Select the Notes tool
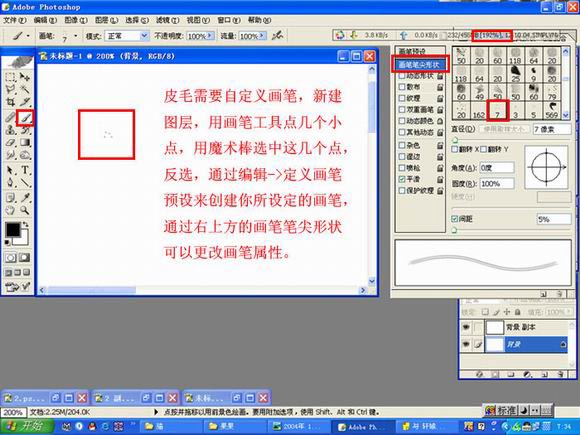 tap(10, 198)
